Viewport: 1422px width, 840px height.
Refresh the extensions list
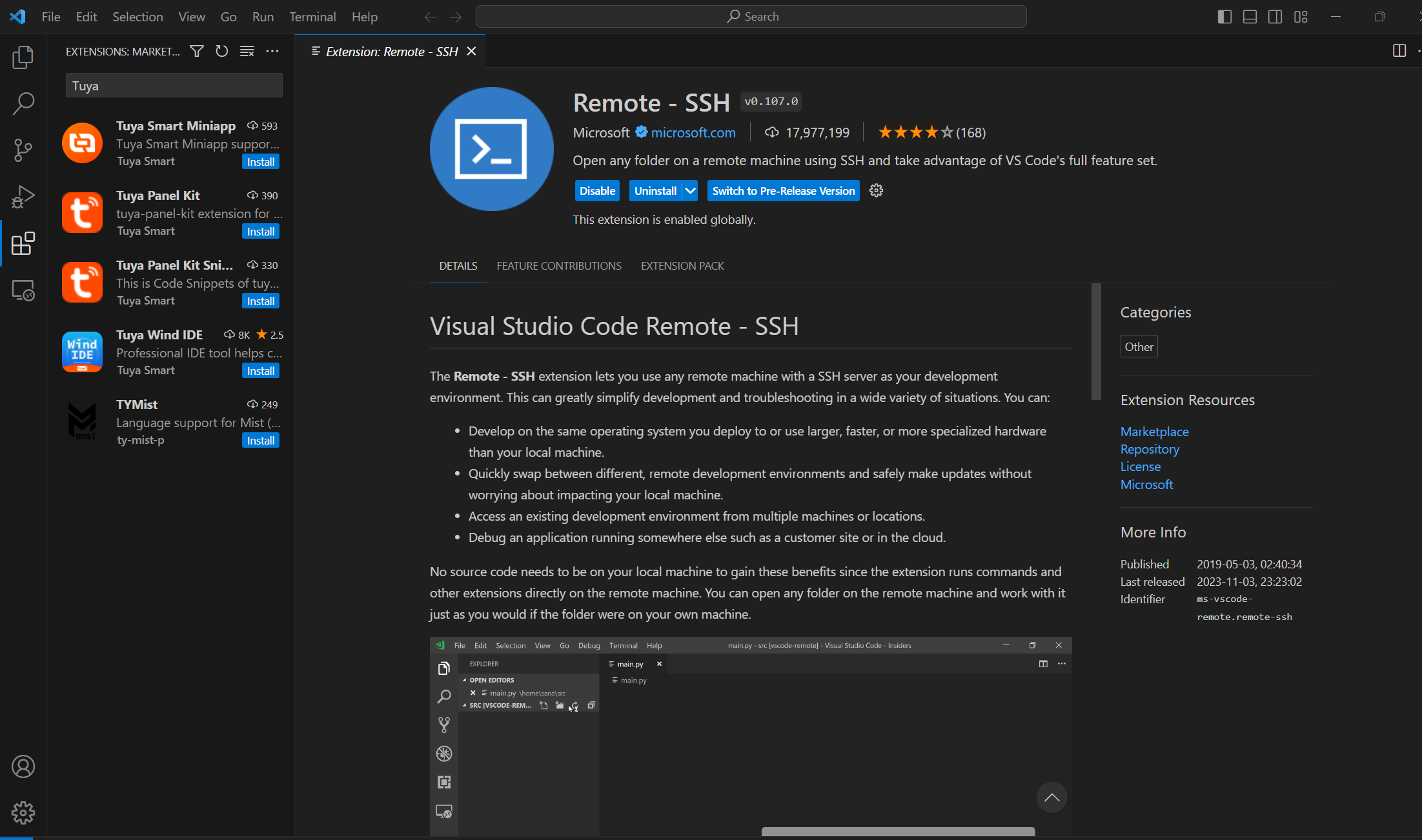pyautogui.click(x=221, y=51)
